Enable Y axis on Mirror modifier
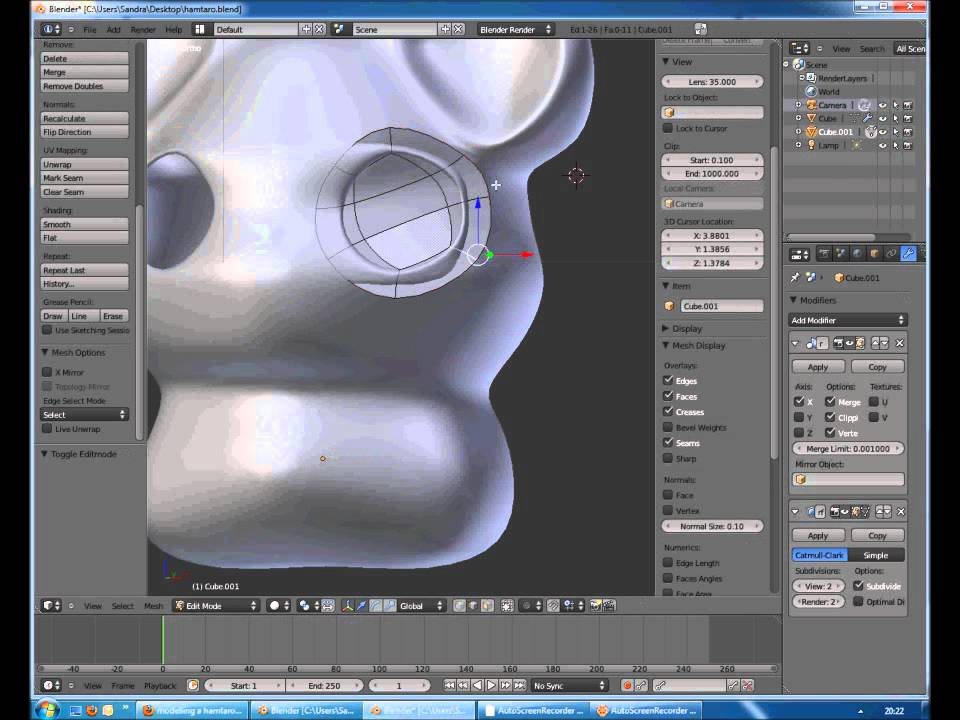 pos(799,417)
